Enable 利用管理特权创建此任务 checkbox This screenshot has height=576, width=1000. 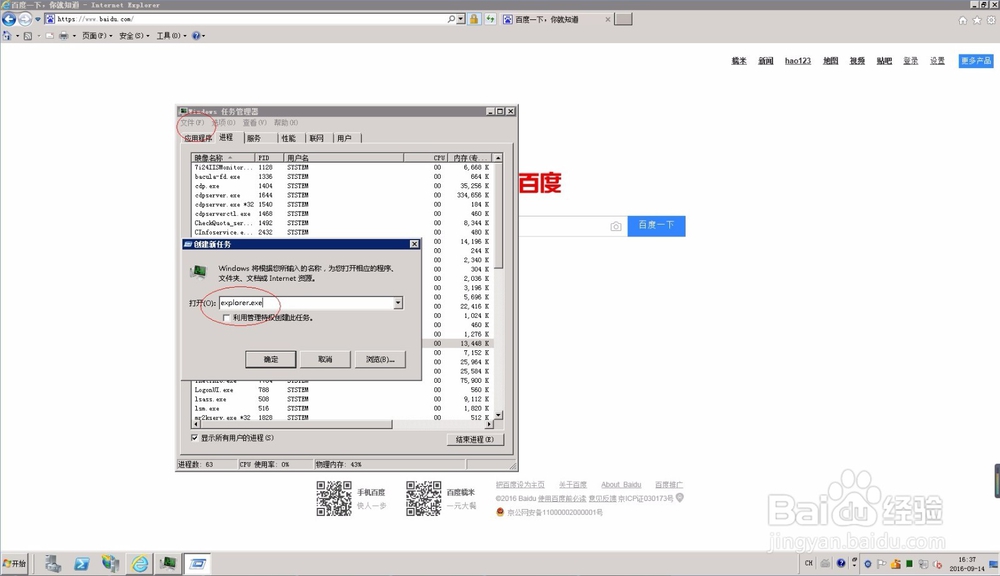[226, 318]
